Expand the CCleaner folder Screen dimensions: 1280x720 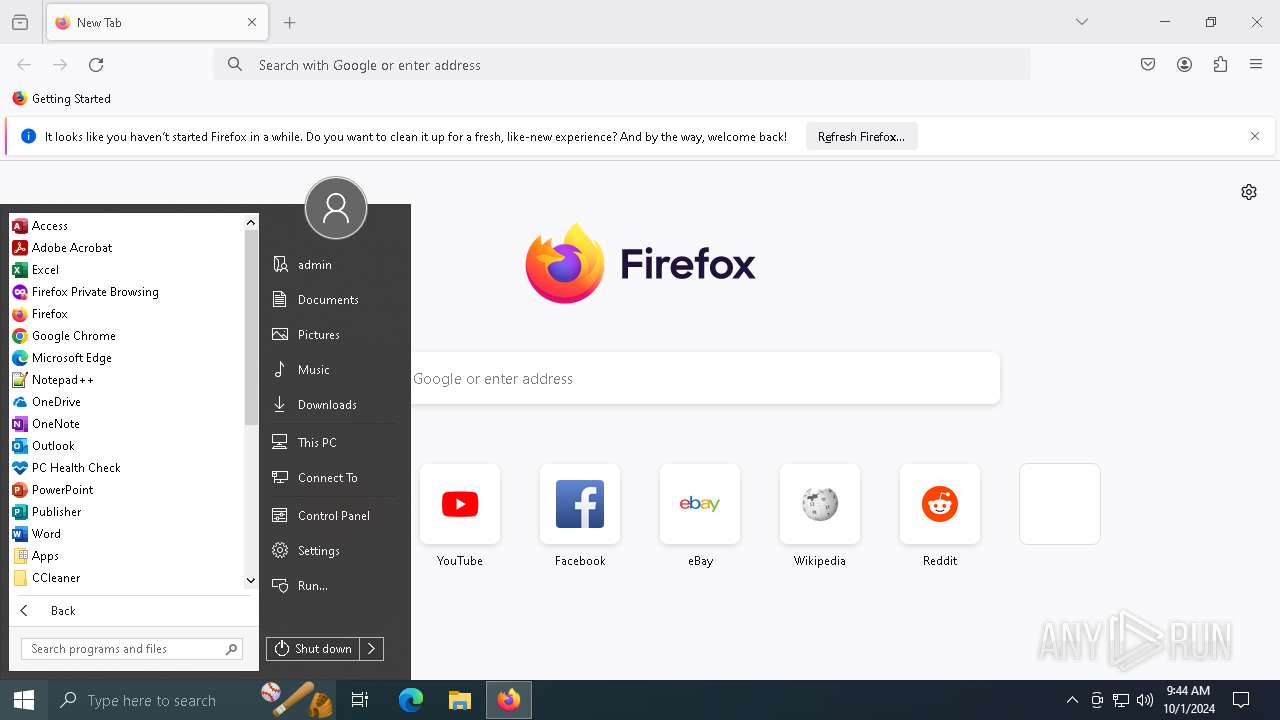(x=128, y=578)
